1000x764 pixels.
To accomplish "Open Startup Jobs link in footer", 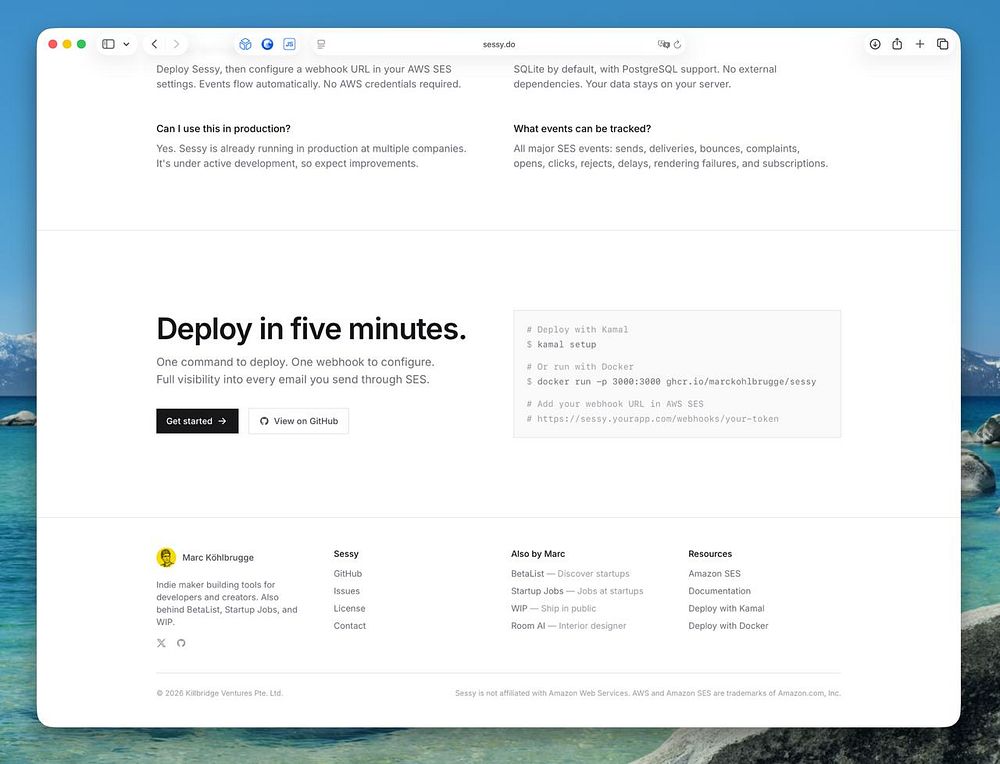I will click(x=577, y=591).
